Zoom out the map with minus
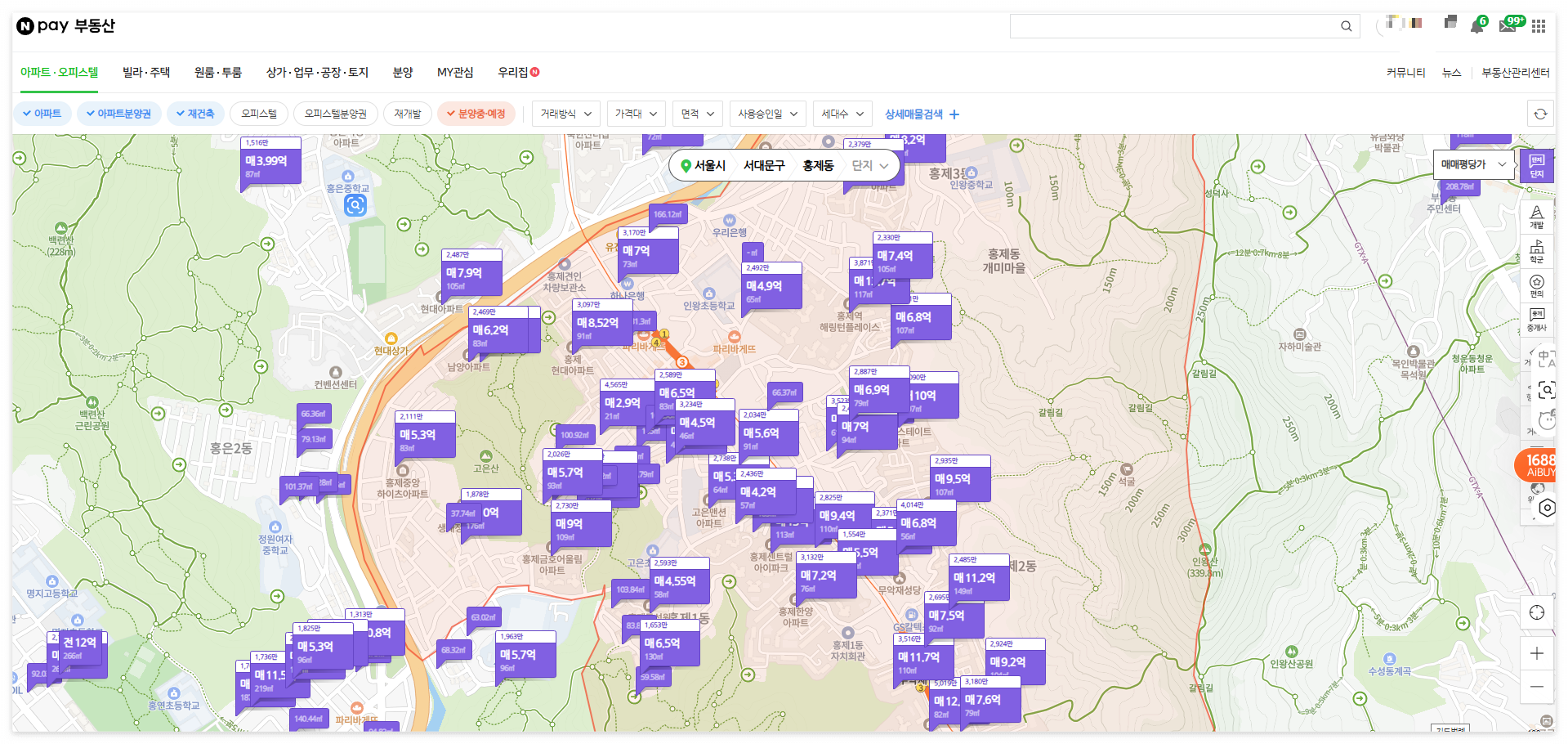Image resolution: width=1568 pixels, height=744 pixels. (1537, 687)
